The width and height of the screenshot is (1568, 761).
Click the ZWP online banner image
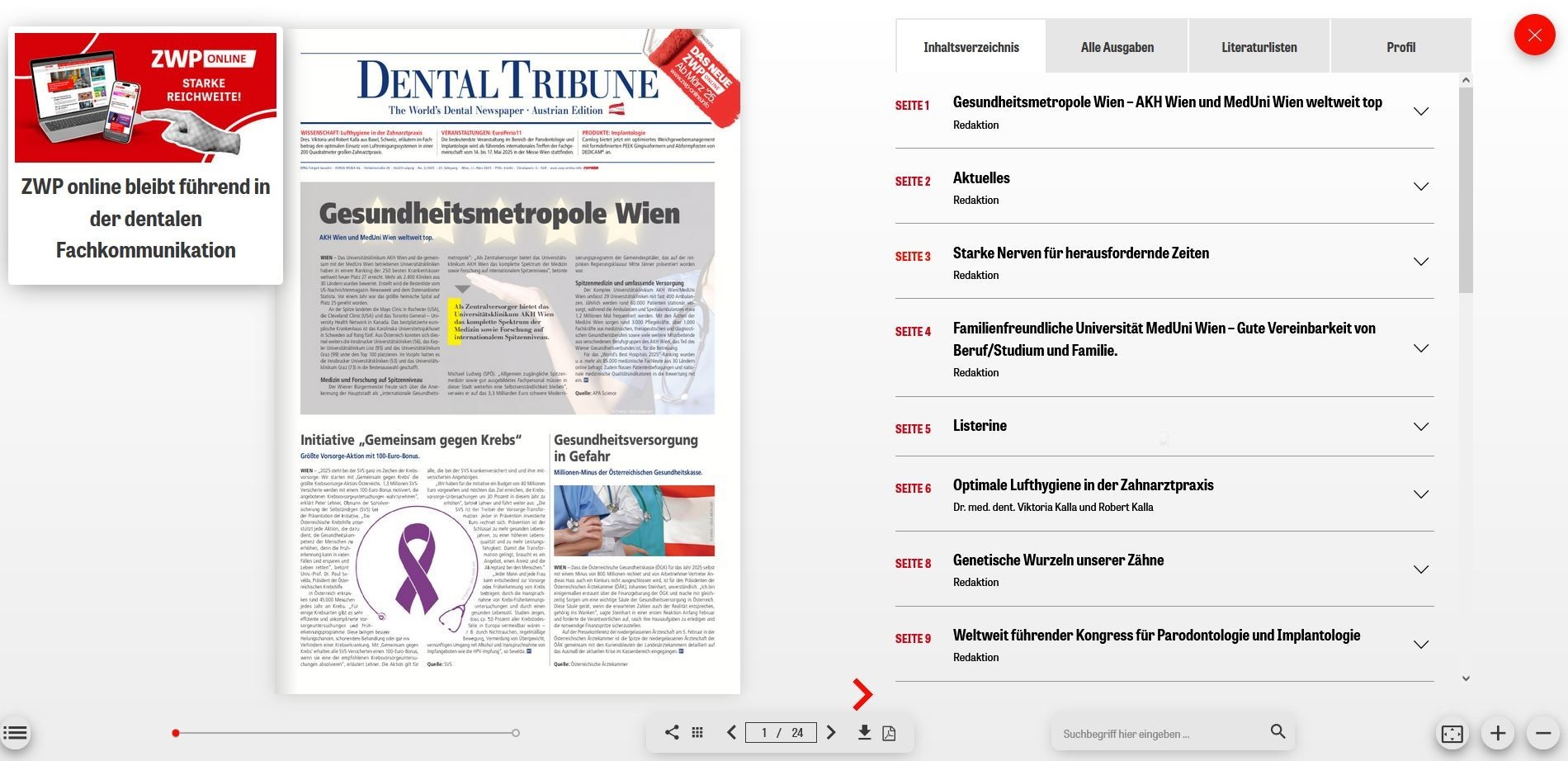point(146,97)
